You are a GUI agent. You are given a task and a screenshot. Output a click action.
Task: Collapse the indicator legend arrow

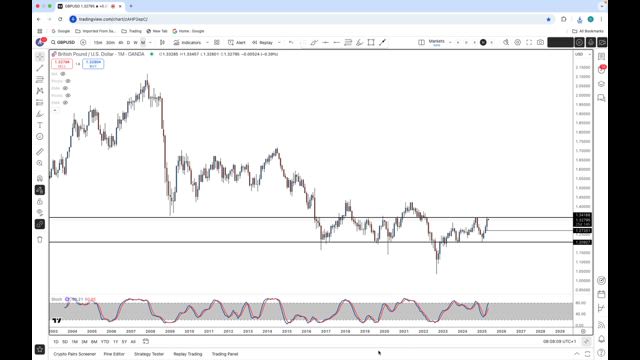(x=55, y=110)
